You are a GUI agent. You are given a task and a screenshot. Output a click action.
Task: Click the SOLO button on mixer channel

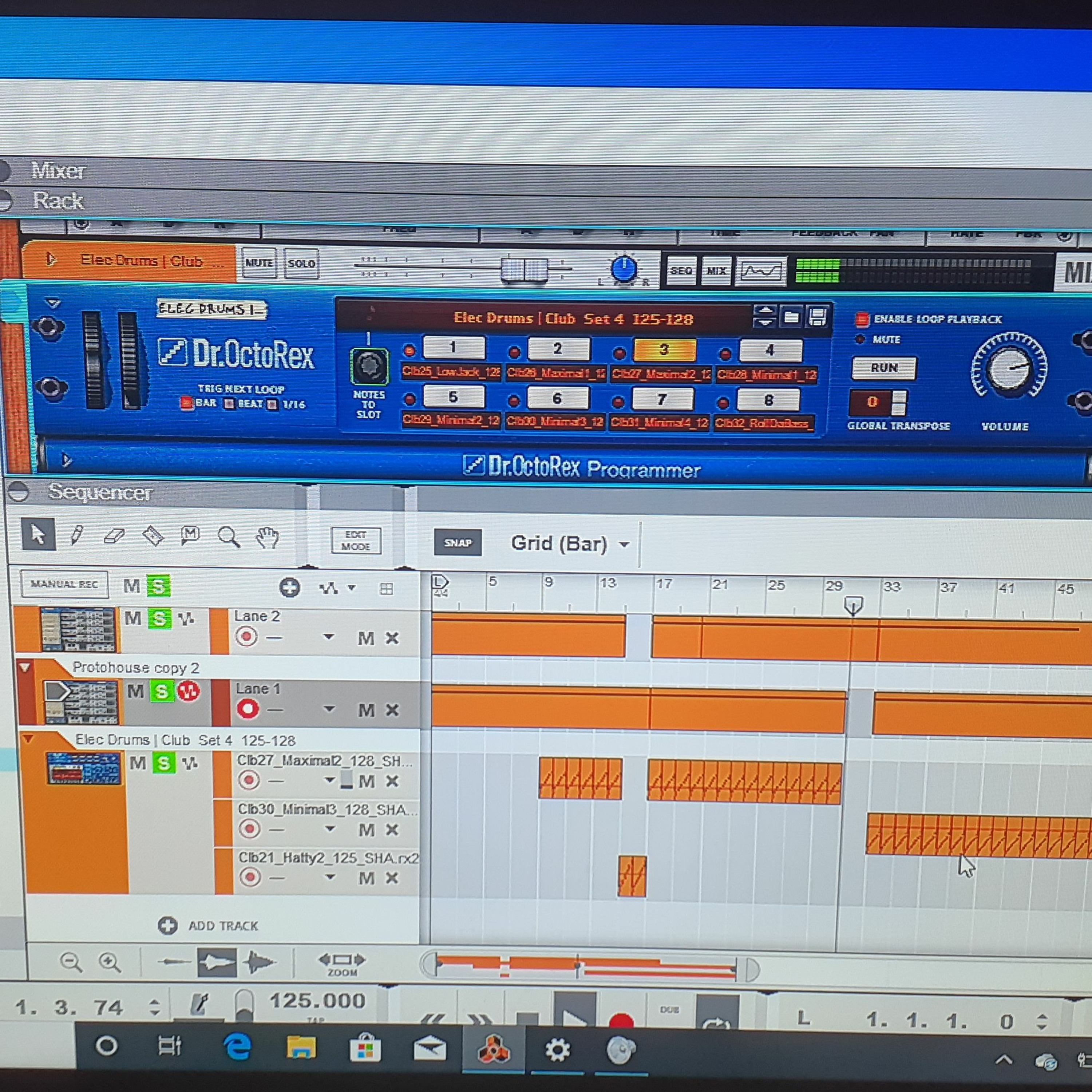click(301, 264)
